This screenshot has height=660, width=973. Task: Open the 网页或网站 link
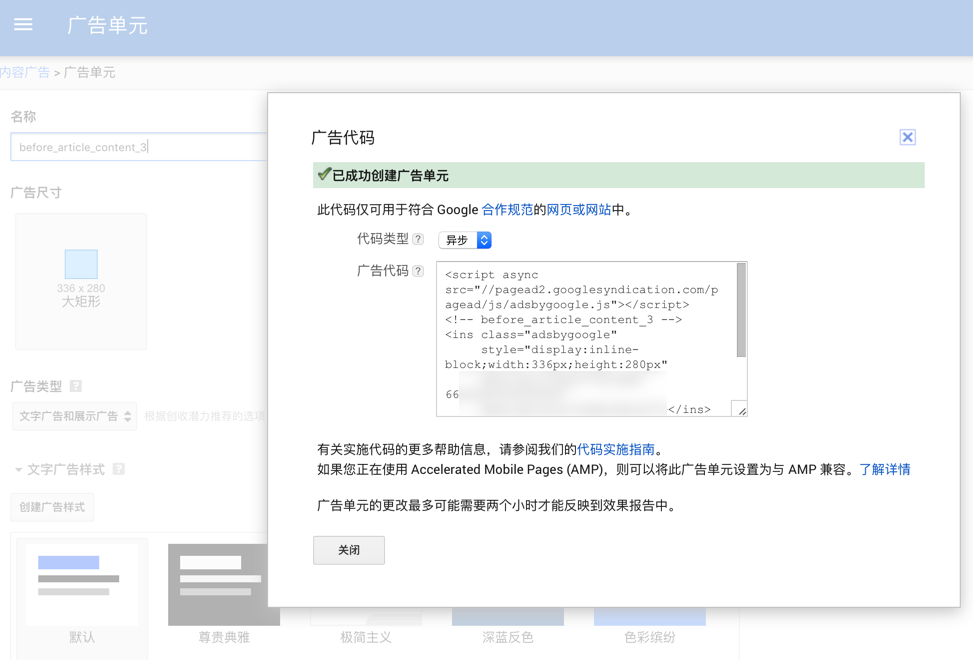578,210
